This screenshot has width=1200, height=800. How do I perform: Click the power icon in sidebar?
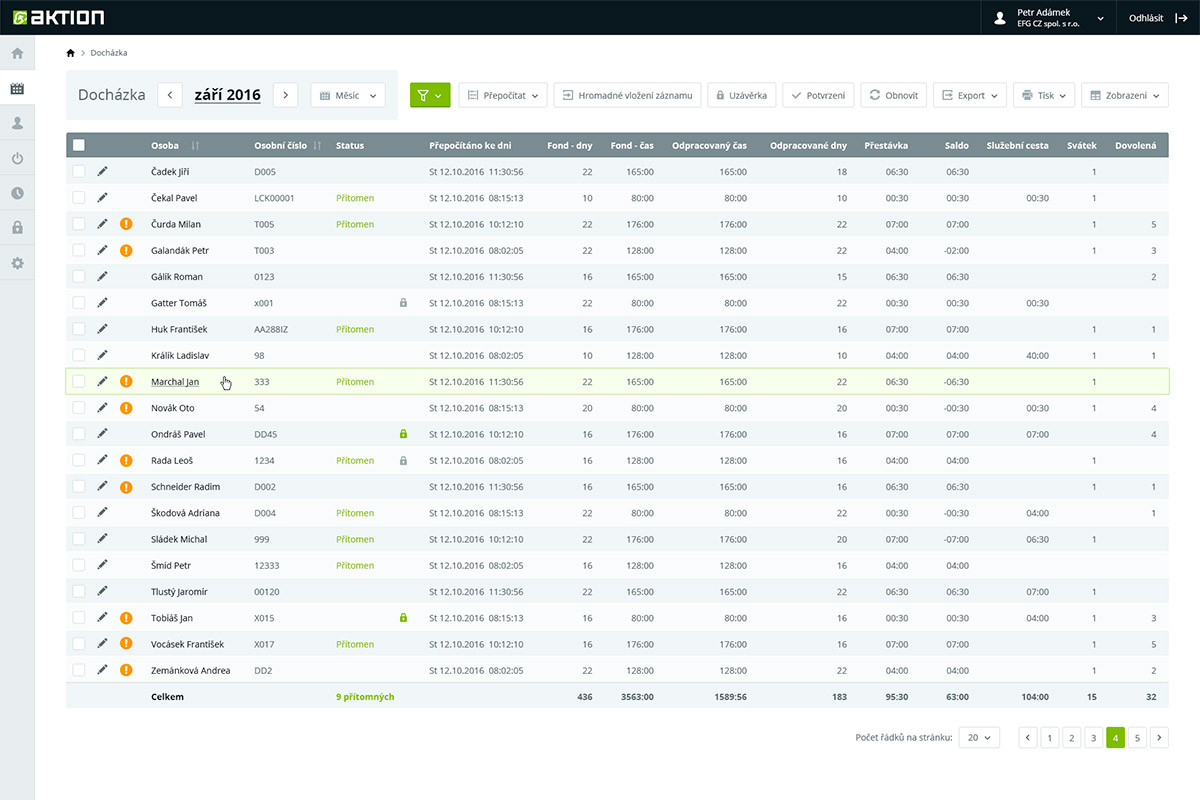(17, 158)
